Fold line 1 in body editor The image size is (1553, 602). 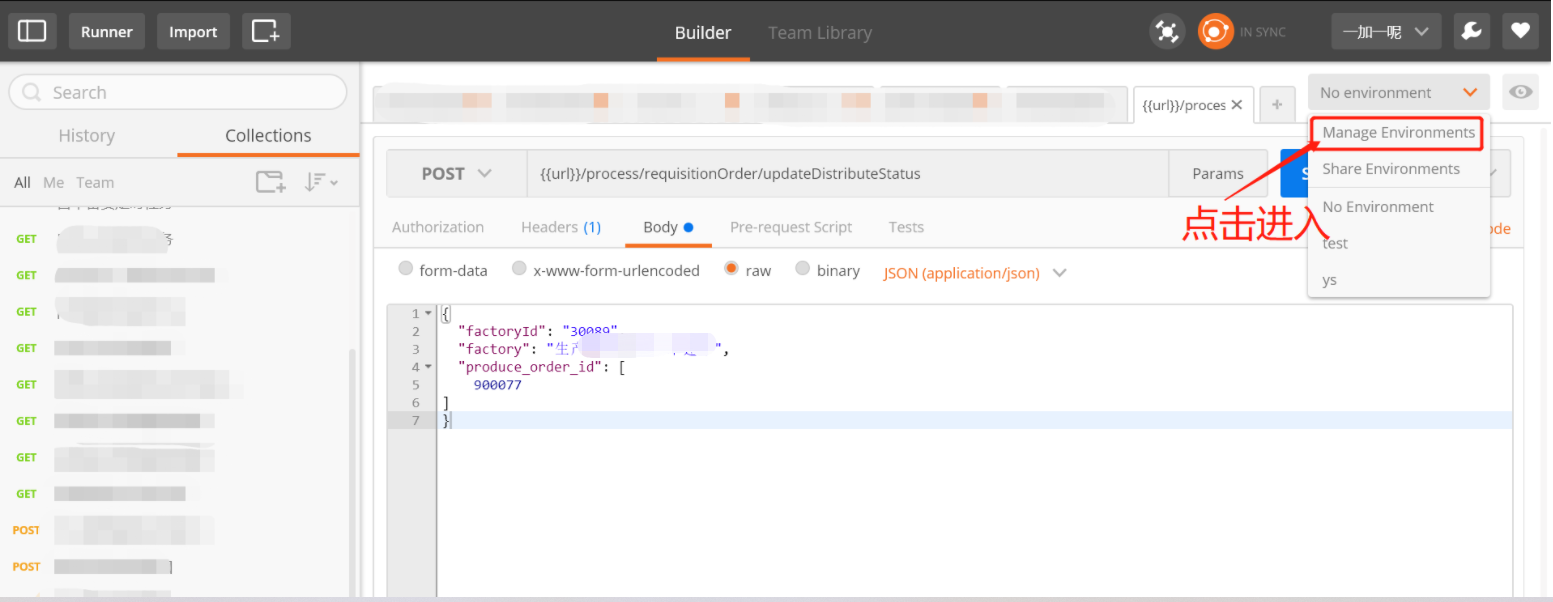click(428, 313)
